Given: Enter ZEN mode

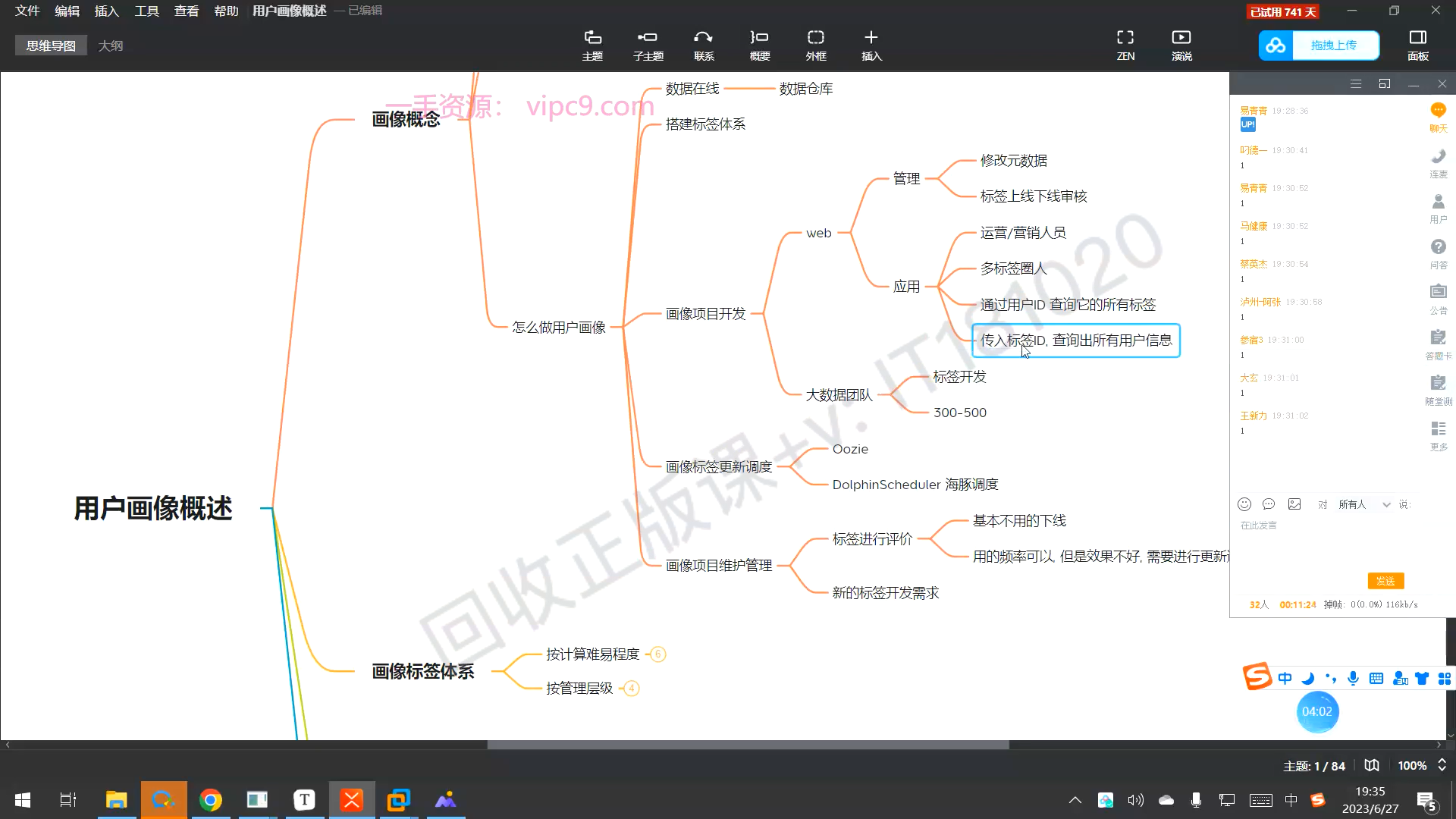Looking at the screenshot, I should [x=1125, y=45].
